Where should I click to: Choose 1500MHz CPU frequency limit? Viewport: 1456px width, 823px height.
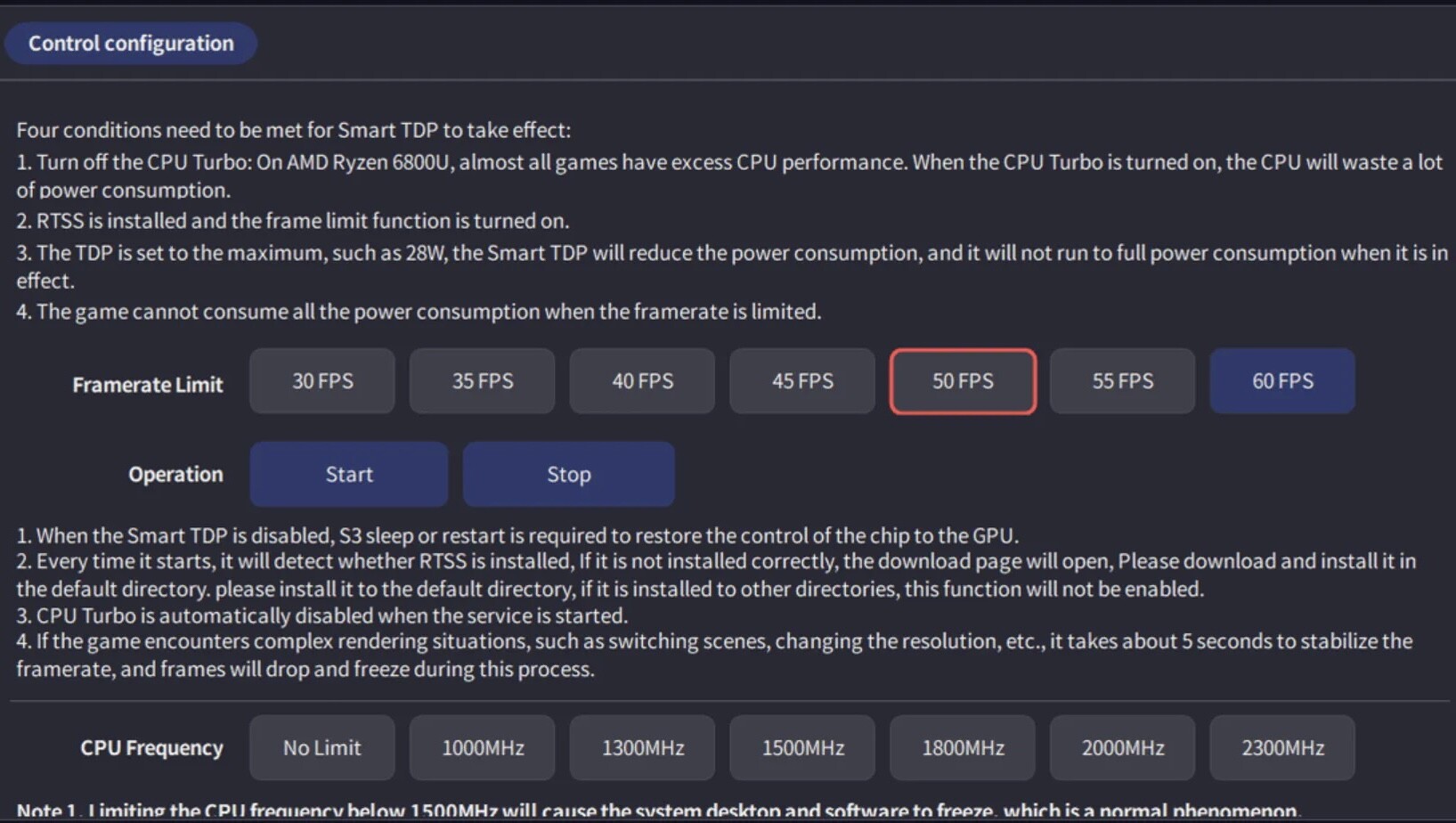(802, 748)
